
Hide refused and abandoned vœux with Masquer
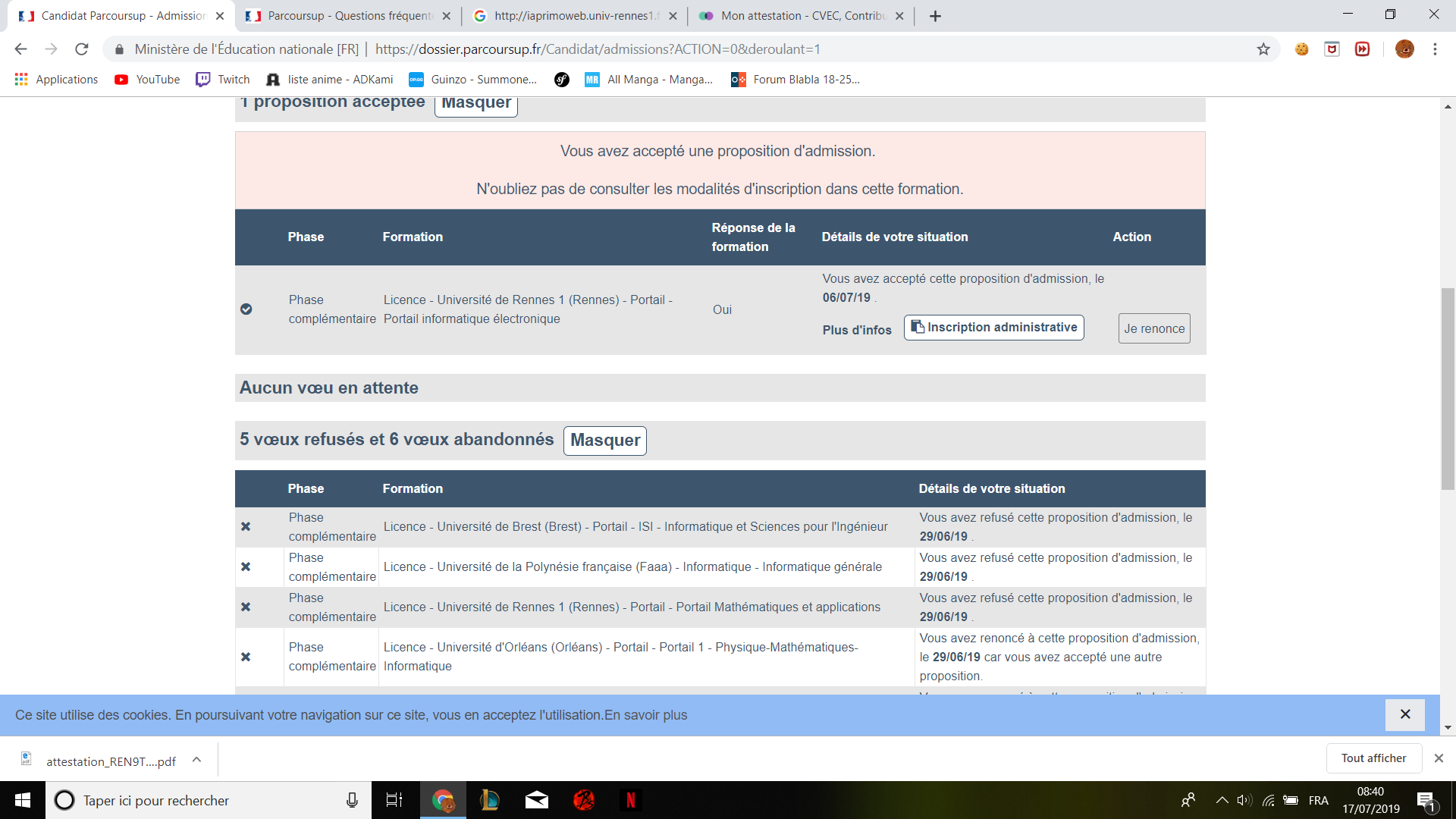(604, 441)
